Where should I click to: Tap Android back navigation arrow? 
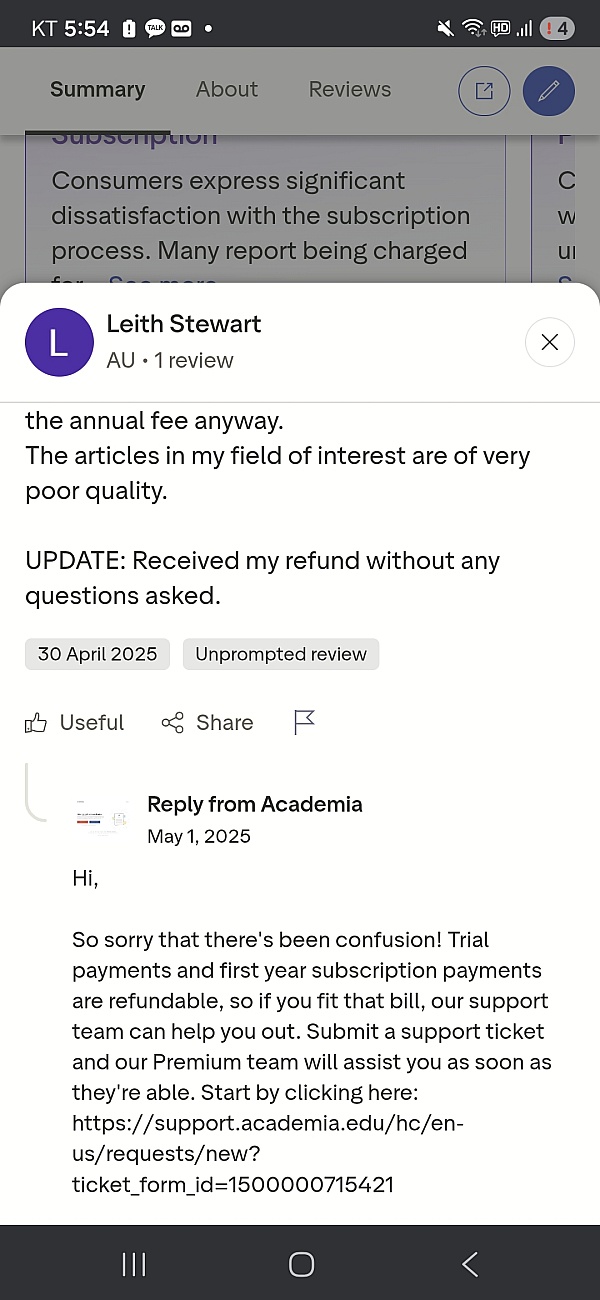point(469,1264)
